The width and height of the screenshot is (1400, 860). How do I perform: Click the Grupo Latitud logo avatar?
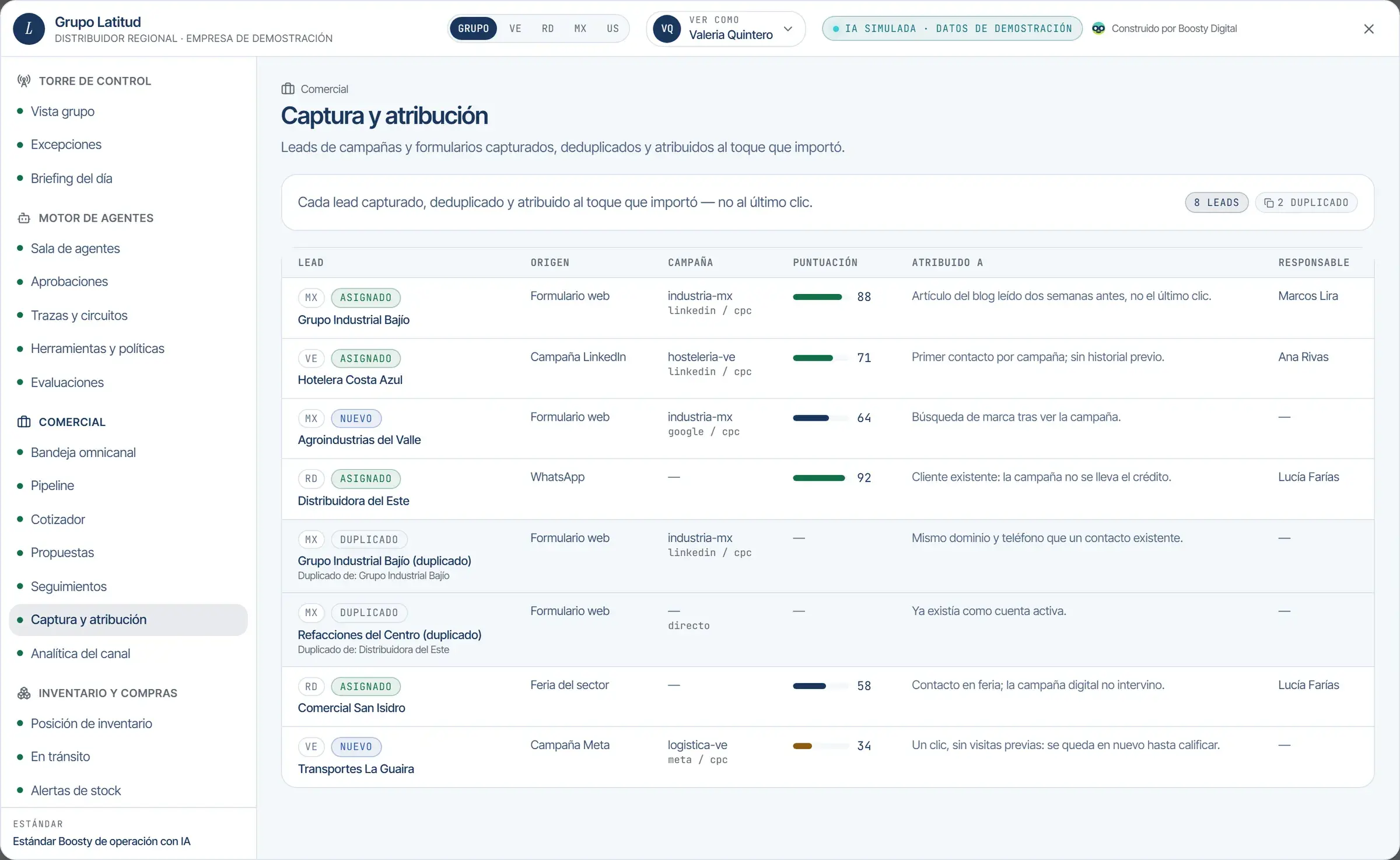tap(29, 29)
